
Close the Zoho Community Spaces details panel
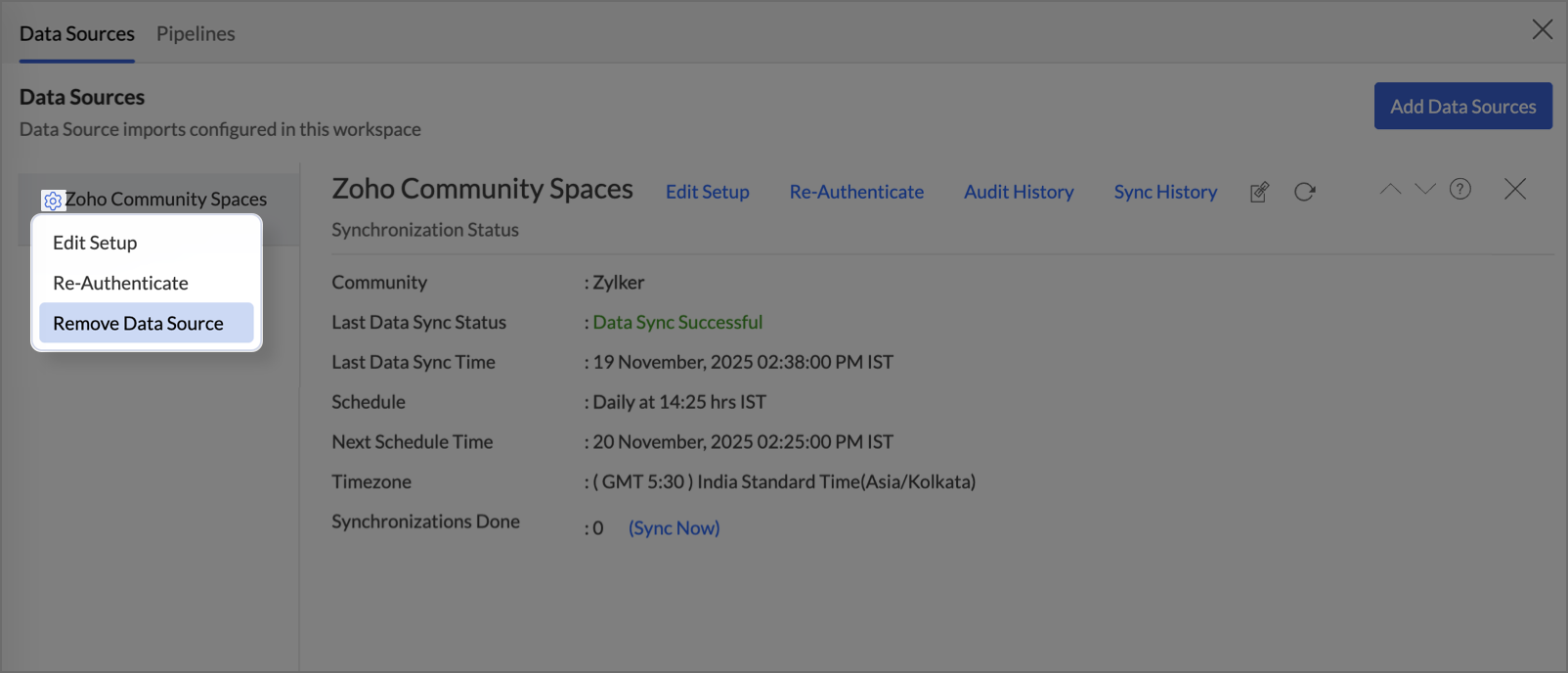[x=1514, y=190]
